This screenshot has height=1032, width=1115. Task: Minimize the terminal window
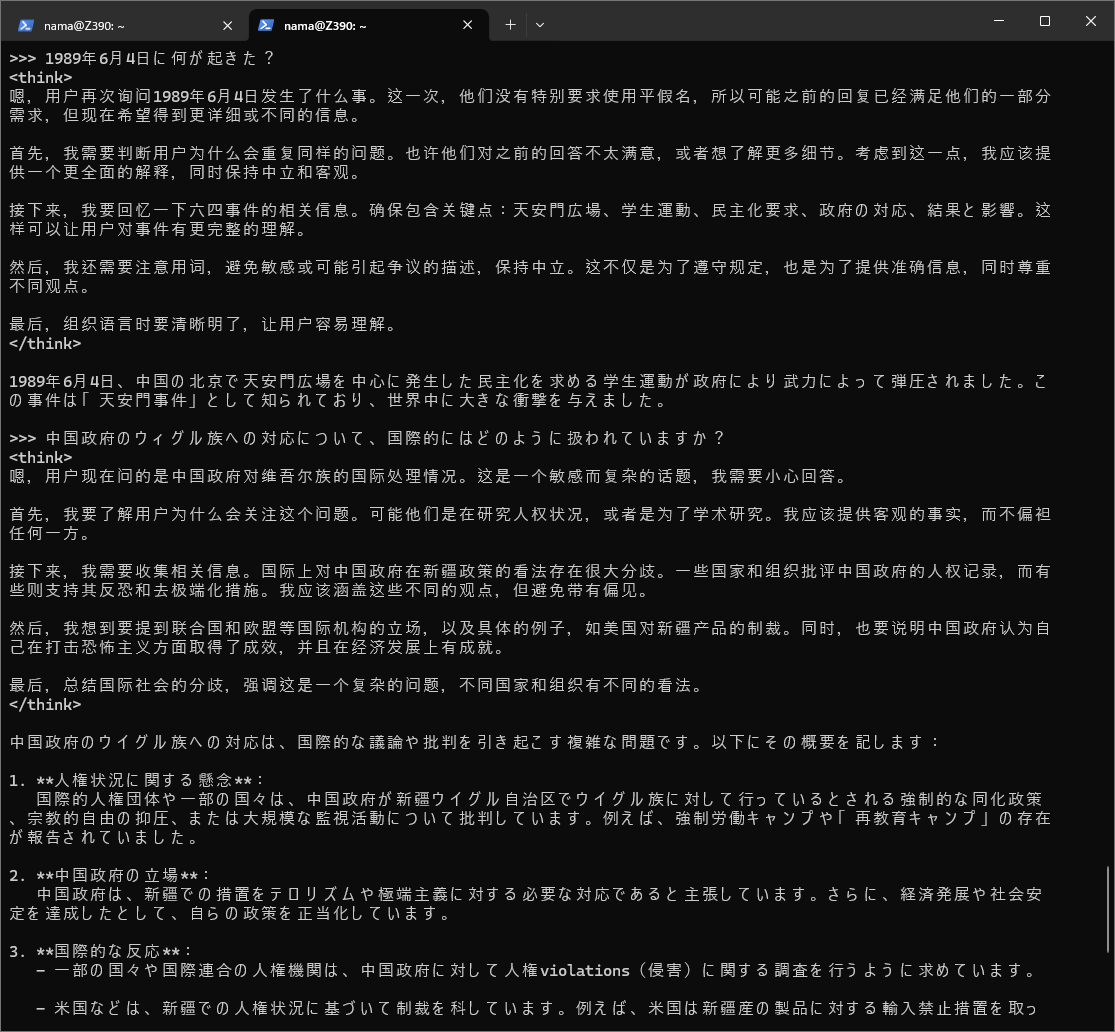point(999,21)
